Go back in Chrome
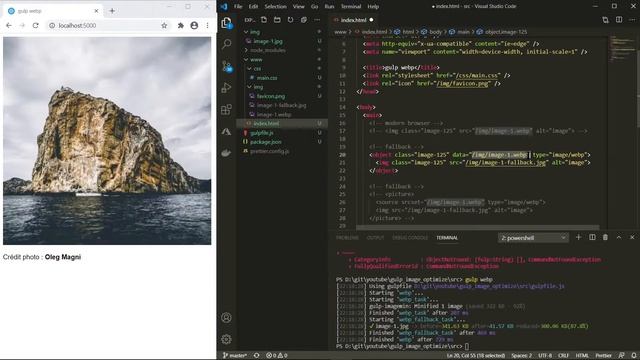The image size is (640, 360). click(9, 25)
